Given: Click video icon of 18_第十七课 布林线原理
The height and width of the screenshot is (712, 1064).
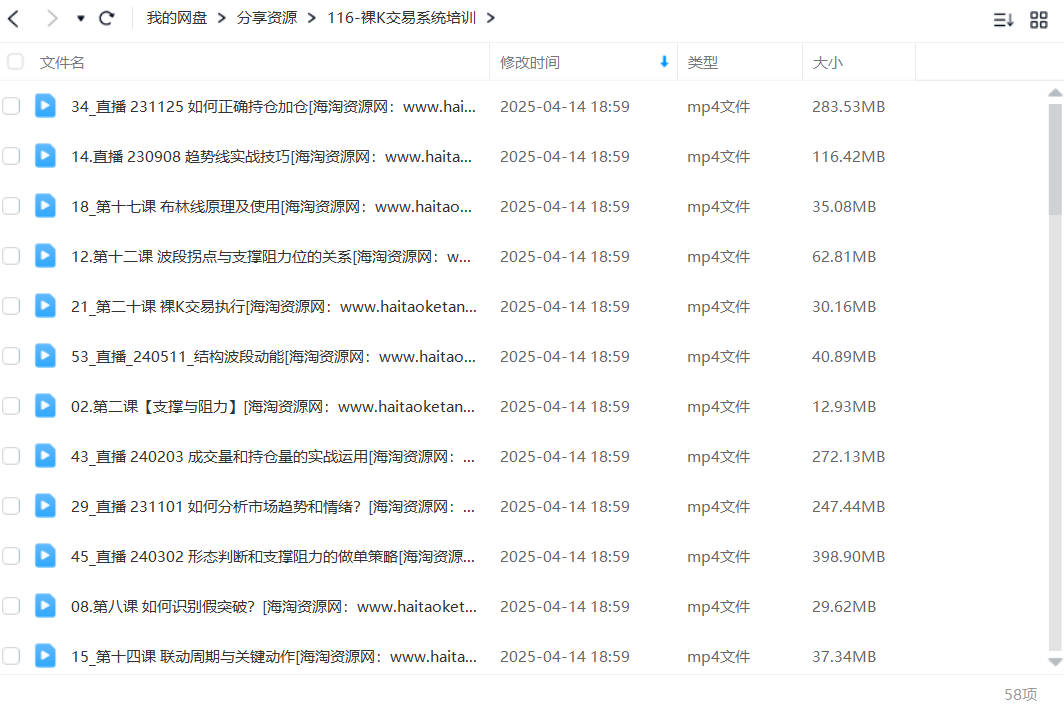Looking at the screenshot, I should (x=45, y=206).
